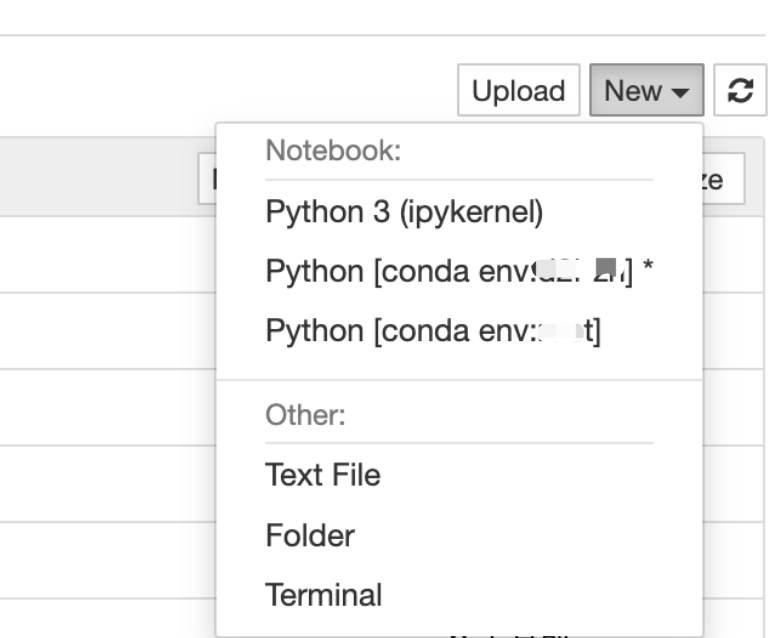Create a Python 3 (ipykernel) notebook

tap(403, 212)
